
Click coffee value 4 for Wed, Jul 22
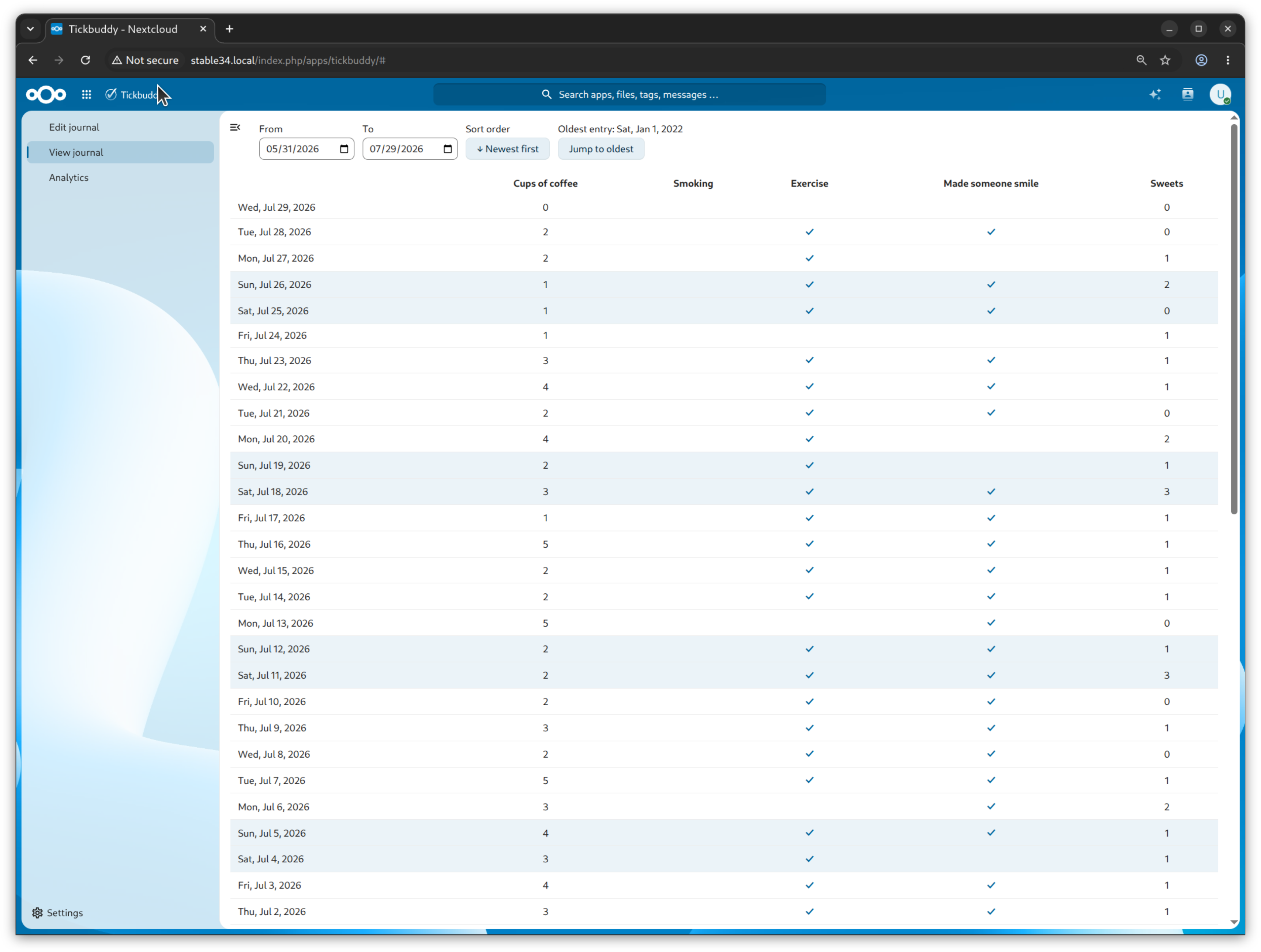(x=546, y=387)
